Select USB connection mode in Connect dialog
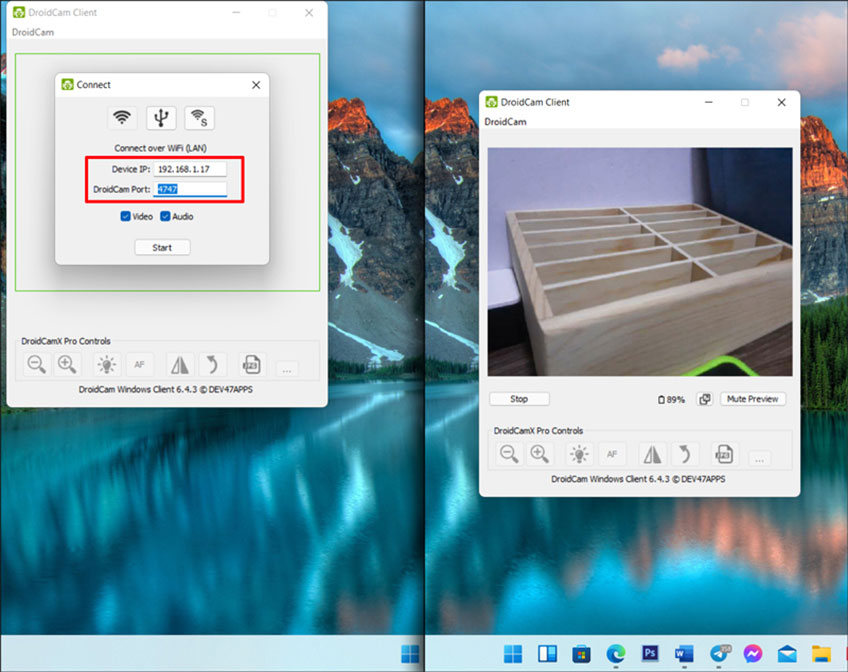Viewport: 848px width, 672px height. pos(161,118)
